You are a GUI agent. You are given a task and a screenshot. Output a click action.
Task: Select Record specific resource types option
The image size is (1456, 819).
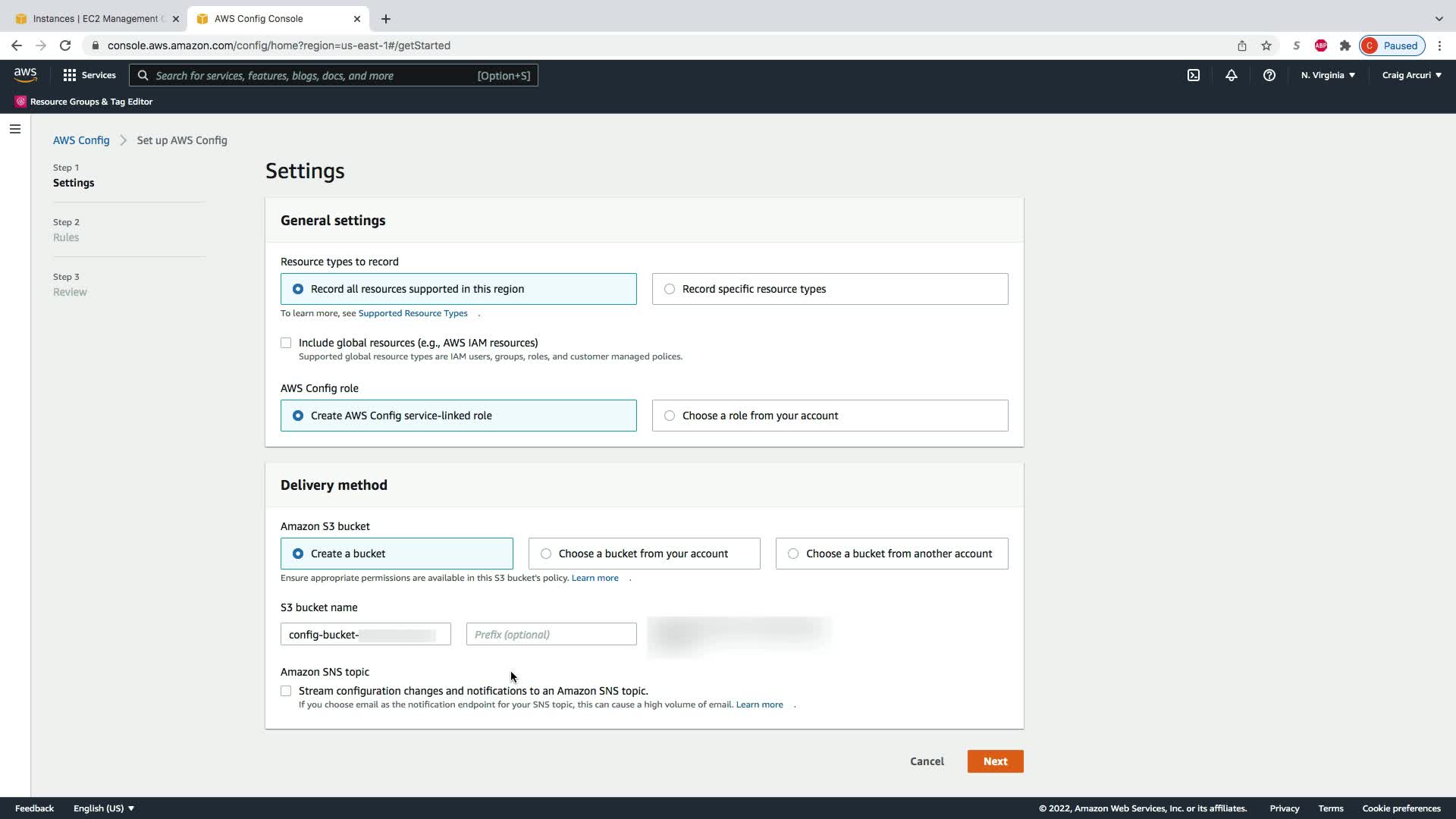pos(670,289)
